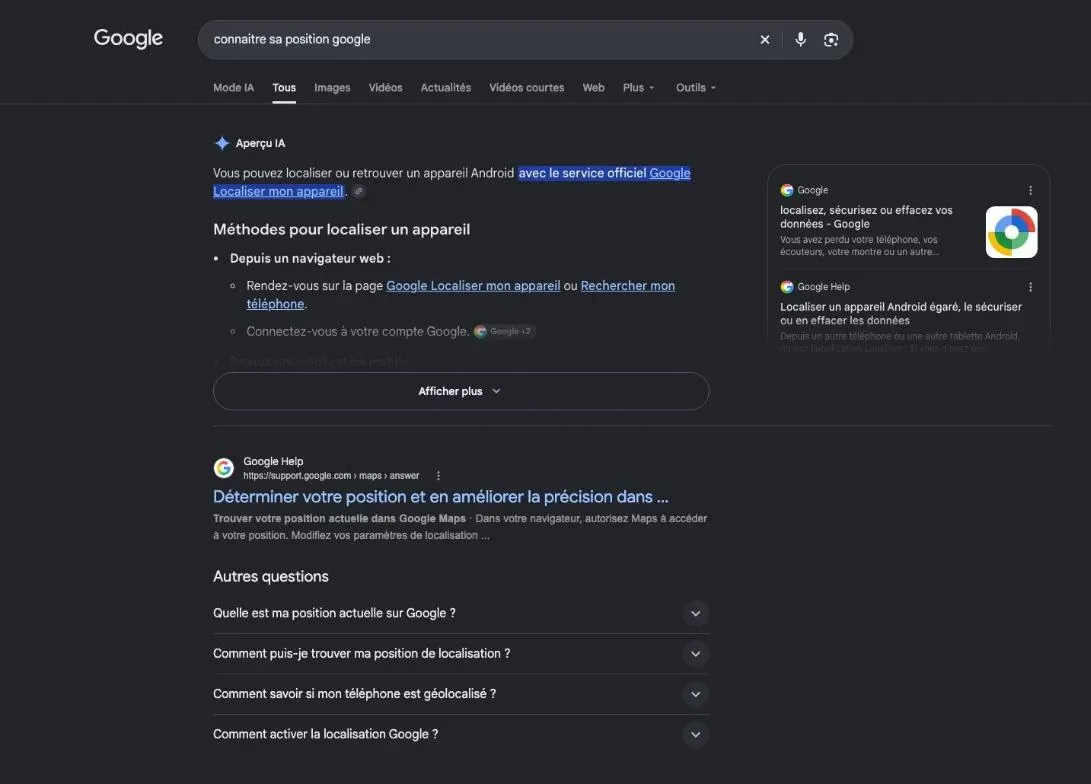Click the Google Help result favicon
Viewport: 1091px width, 784px height.
[x=223, y=467]
